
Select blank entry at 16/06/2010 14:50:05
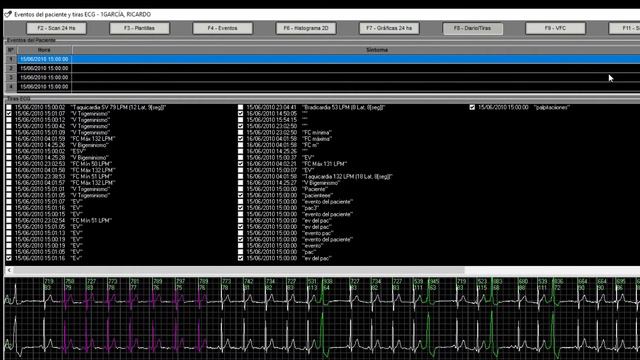[277, 113]
